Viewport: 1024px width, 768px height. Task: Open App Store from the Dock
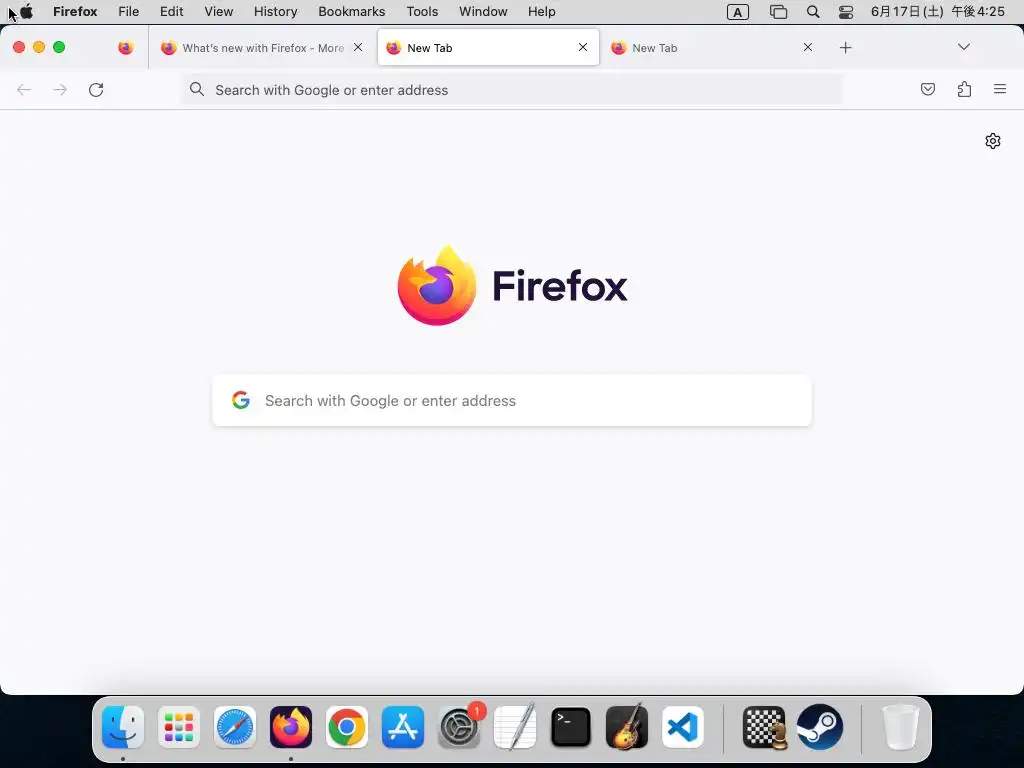click(403, 727)
